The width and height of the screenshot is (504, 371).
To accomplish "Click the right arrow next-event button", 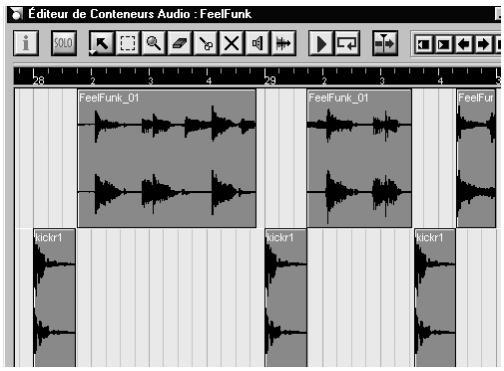I will click(483, 44).
